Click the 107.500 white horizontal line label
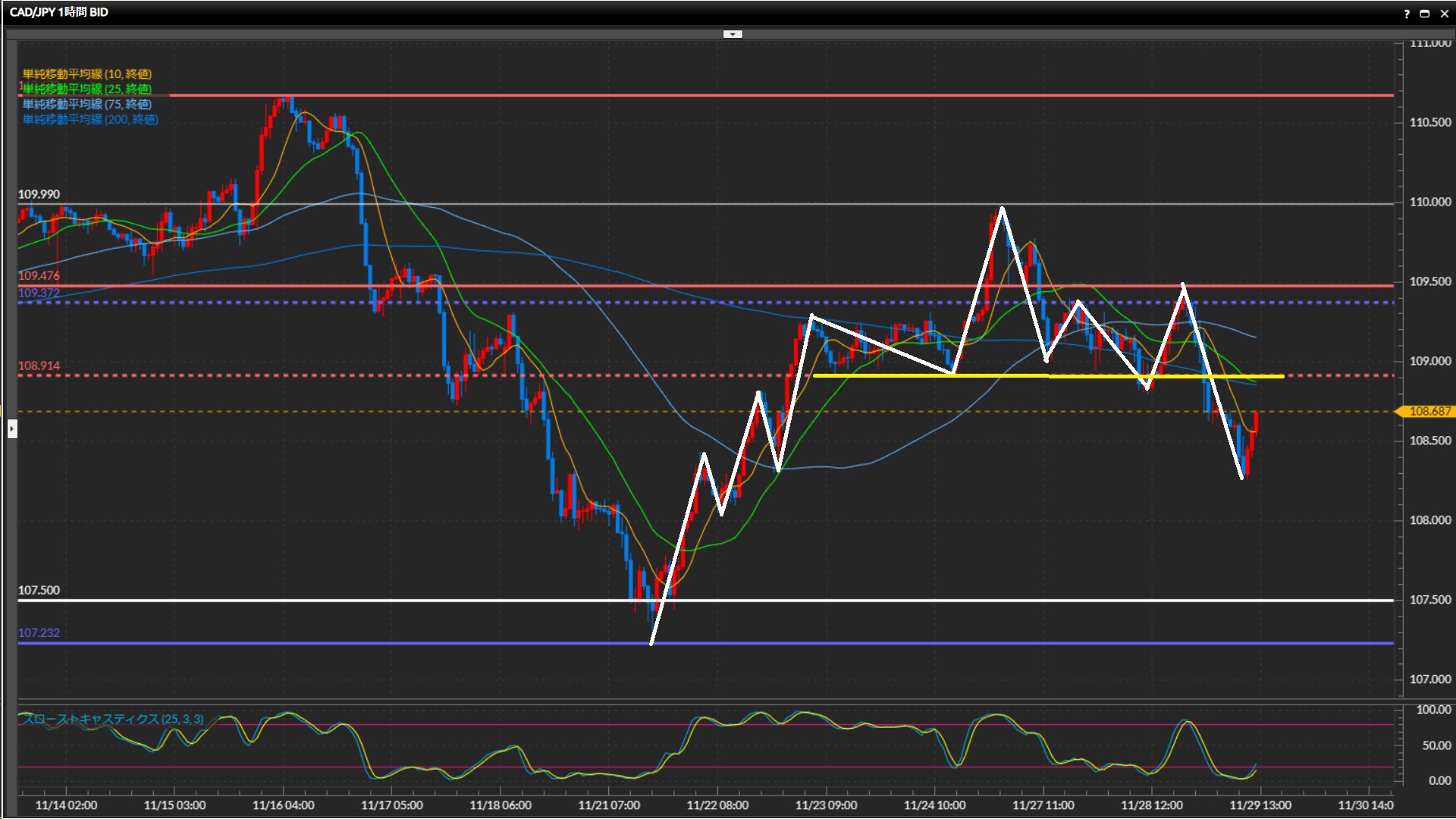The image size is (1456, 819). point(39,590)
